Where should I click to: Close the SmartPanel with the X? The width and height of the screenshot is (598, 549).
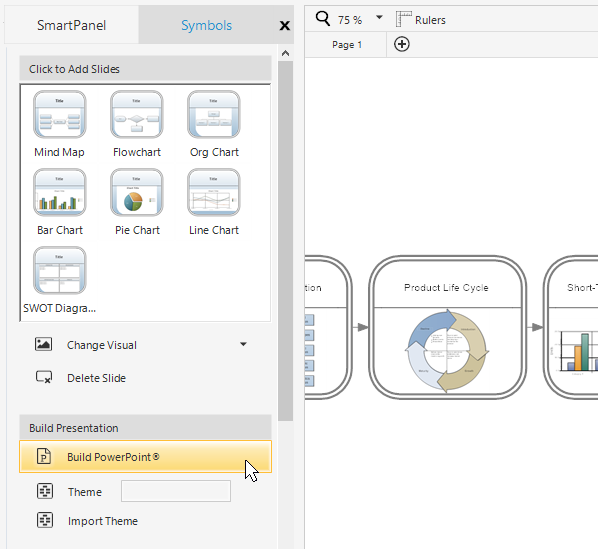click(x=285, y=26)
